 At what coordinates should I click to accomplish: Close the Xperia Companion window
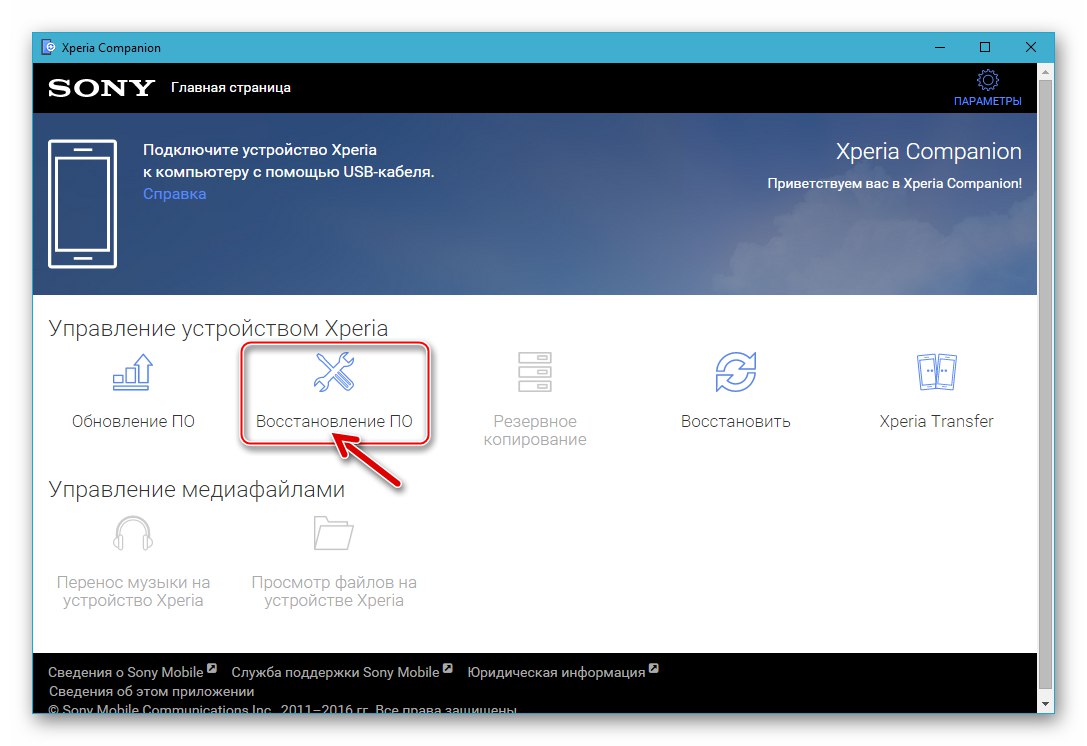click(x=1031, y=47)
